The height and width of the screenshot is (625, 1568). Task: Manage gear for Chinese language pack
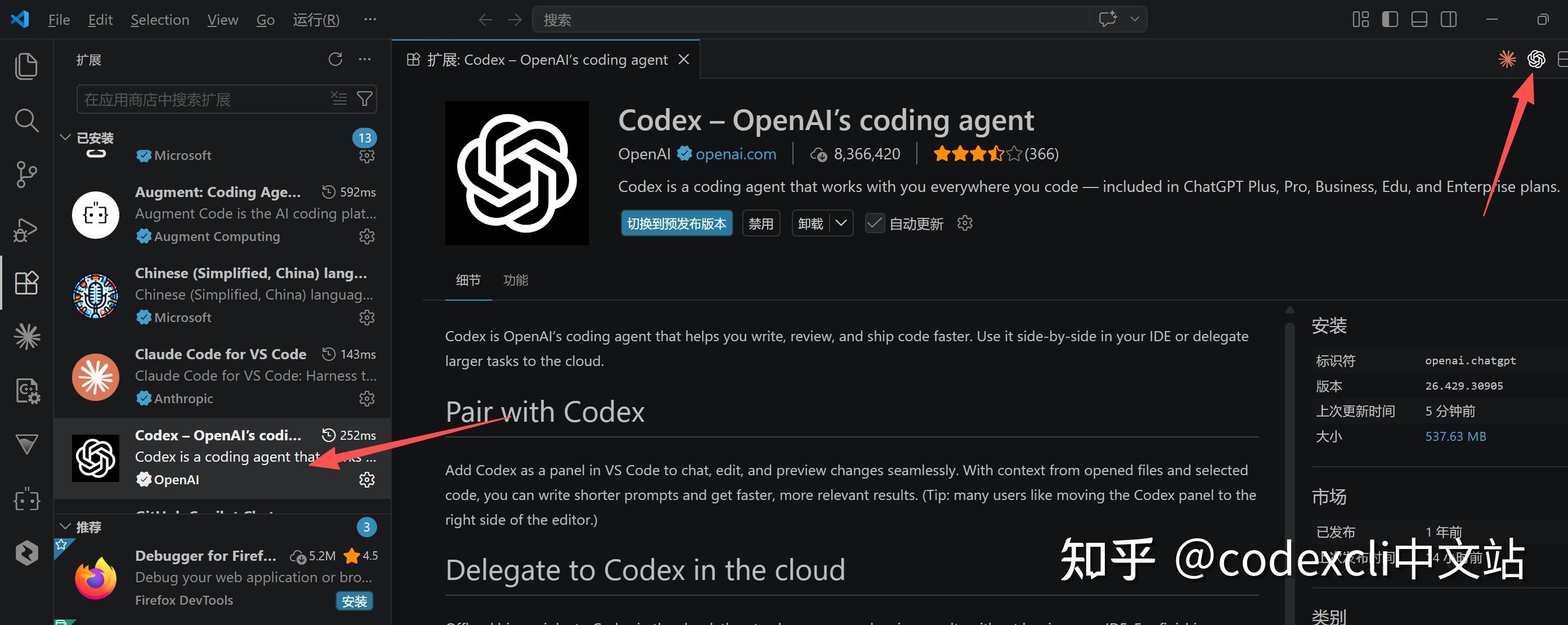[x=366, y=318]
